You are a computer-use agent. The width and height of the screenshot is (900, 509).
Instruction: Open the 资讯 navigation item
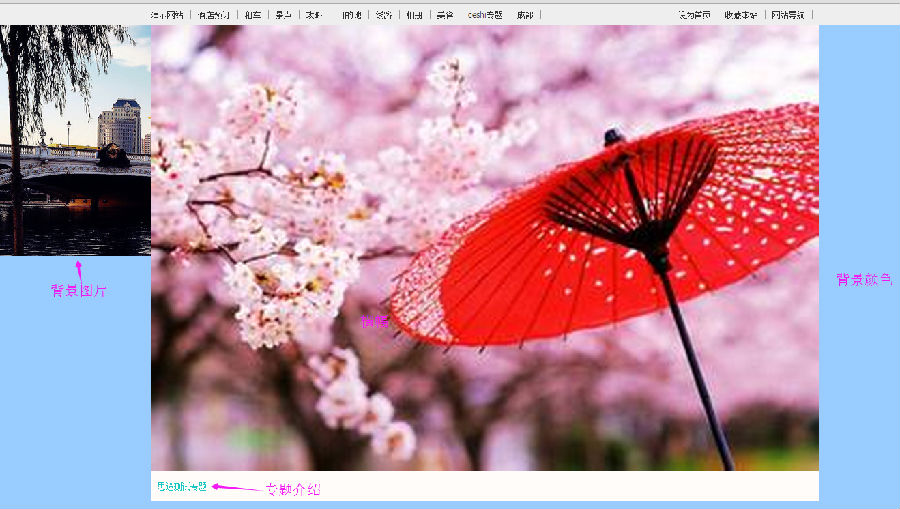[x=384, y=15]
